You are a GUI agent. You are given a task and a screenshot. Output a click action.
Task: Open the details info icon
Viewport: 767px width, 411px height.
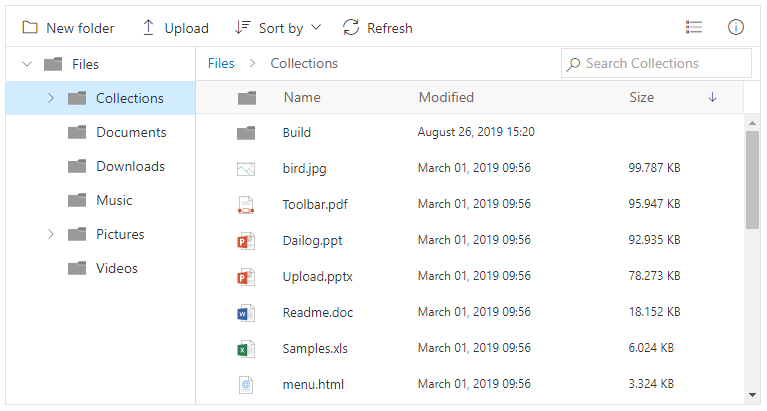736,28
